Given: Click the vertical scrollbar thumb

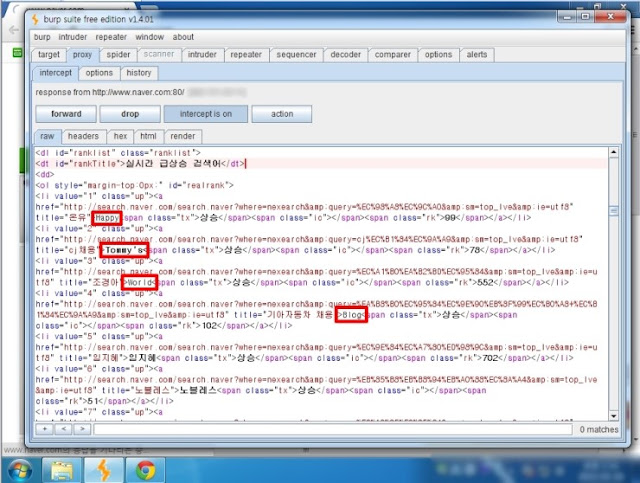Looking at the screenshot, I should (613, 211).
